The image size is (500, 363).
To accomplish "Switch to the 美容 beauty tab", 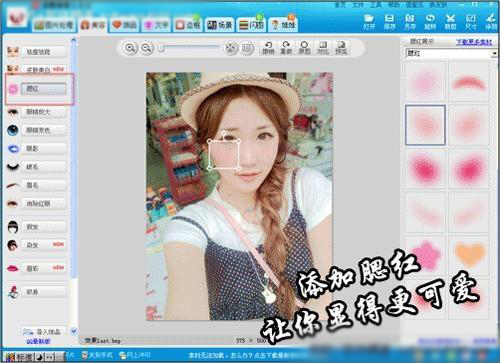I will (93, 25).
